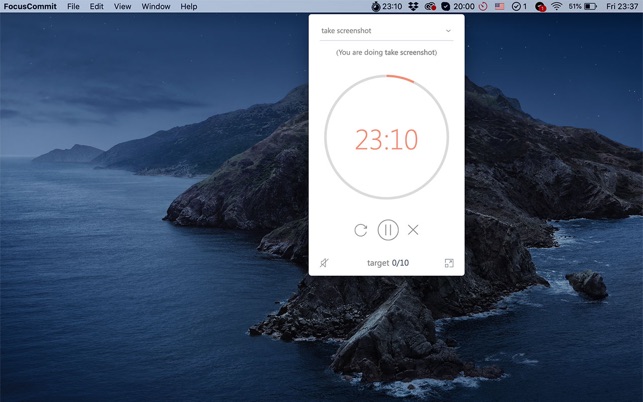The width and height of the screenshot is (643, 402).
Task: Open the Dropbox menu bar icon
Action: [x=413, y=7]
